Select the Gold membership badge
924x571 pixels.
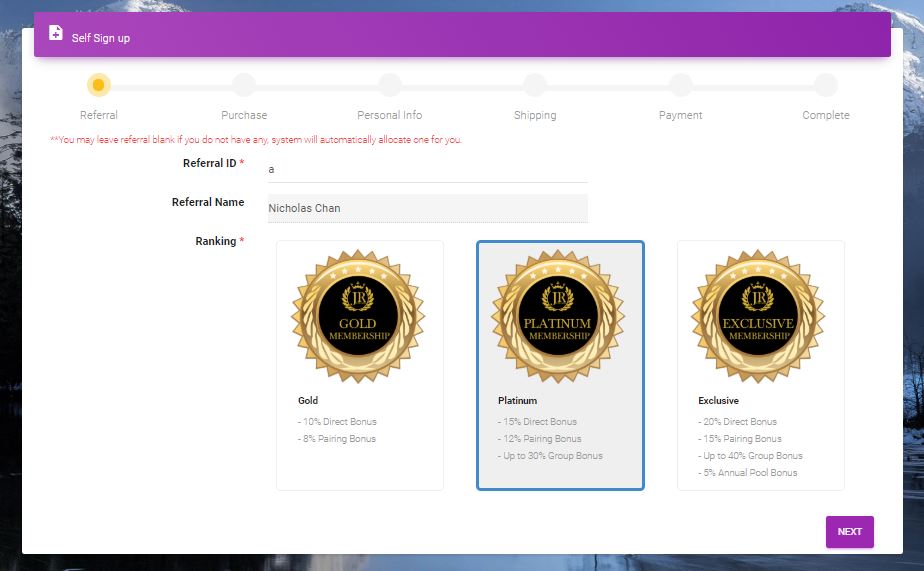pos(358,316)
